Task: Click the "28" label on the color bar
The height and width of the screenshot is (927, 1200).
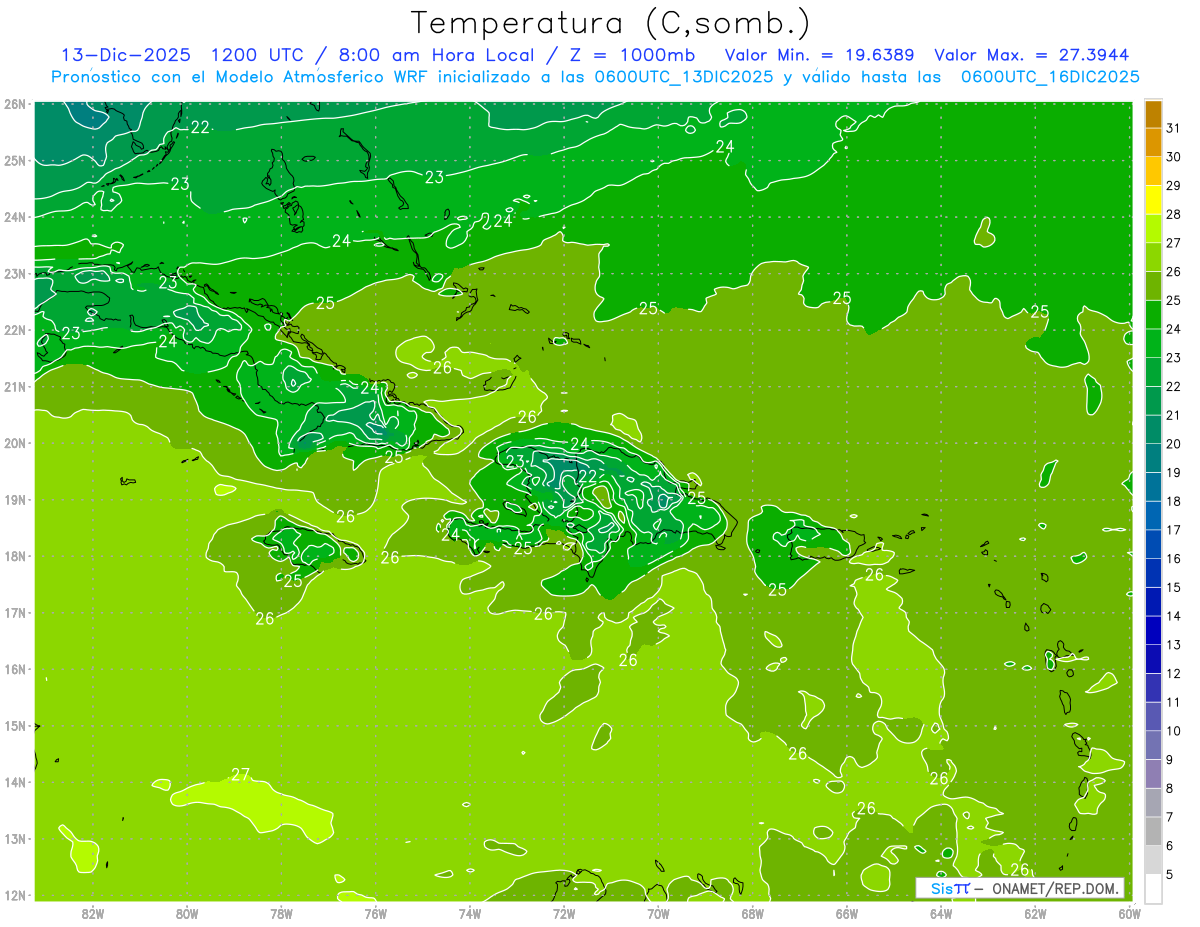Action: [1174, 215]
